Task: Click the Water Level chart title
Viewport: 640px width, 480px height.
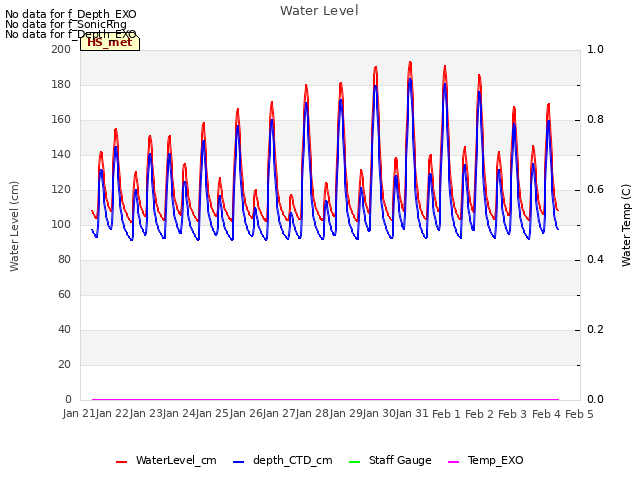Action: [x=319, y=11]
